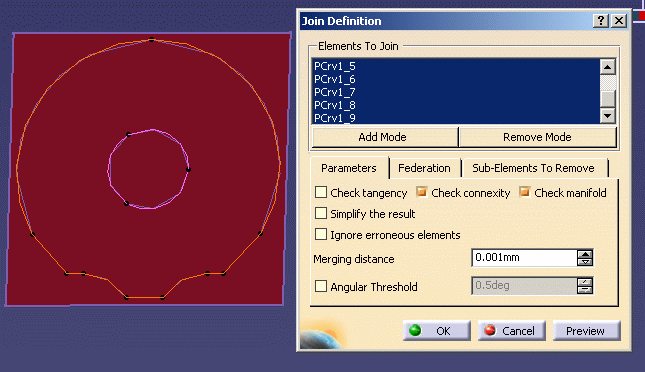Increase Merging distance with up stepper
This screenshot has width=645, height=372.
pos(585,253)
